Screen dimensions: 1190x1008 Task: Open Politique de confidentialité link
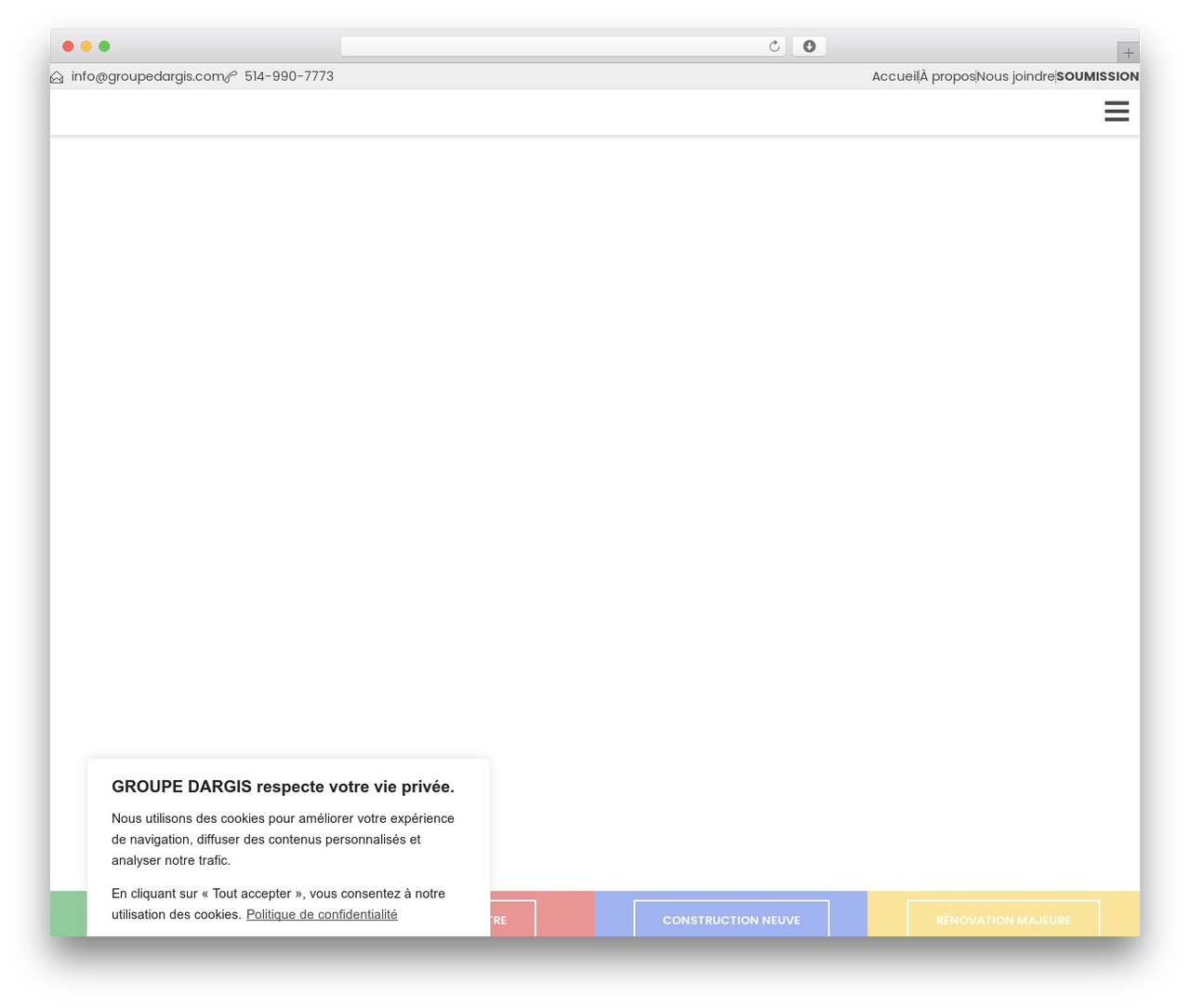click(x=322, y=915)
